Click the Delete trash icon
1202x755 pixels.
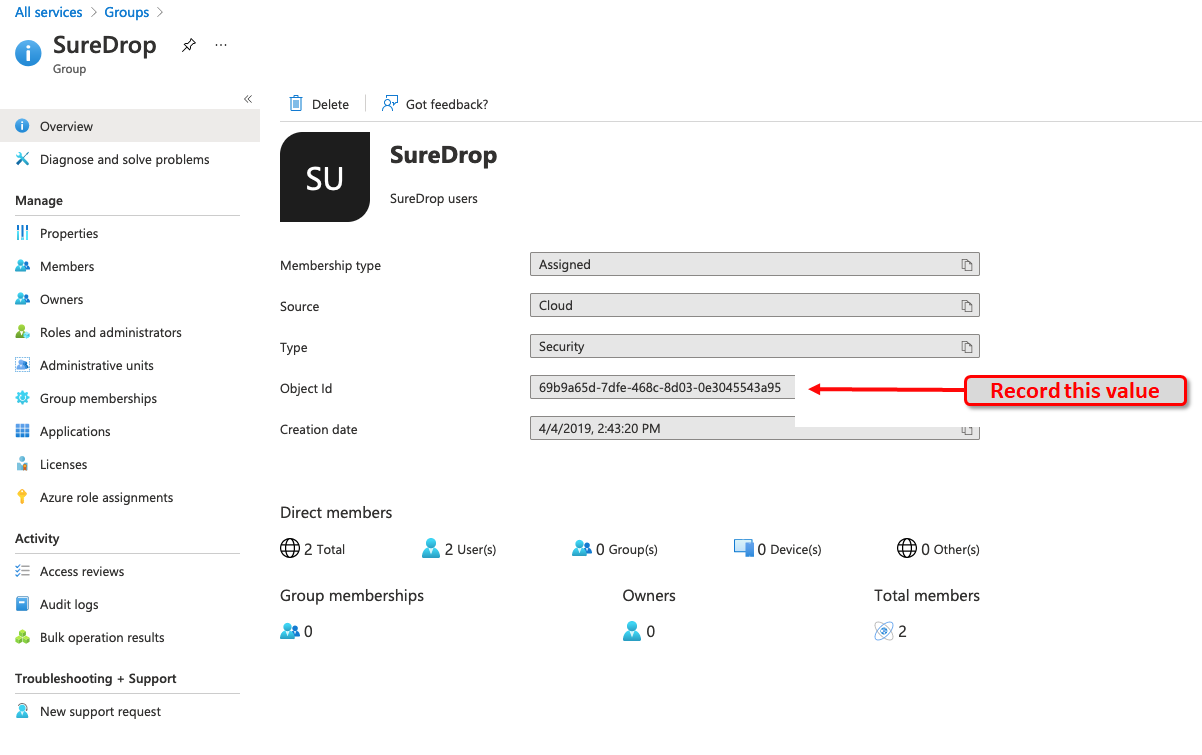[296, 103]
